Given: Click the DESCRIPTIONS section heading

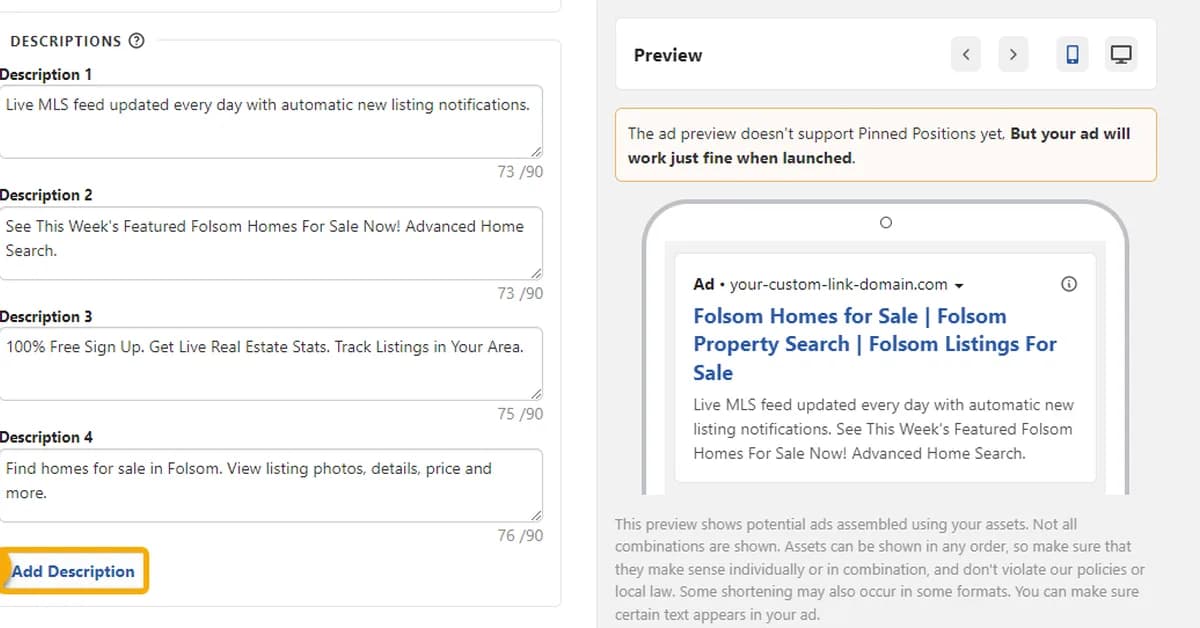Looking at the screenshot, I should (x=66, y=41).
